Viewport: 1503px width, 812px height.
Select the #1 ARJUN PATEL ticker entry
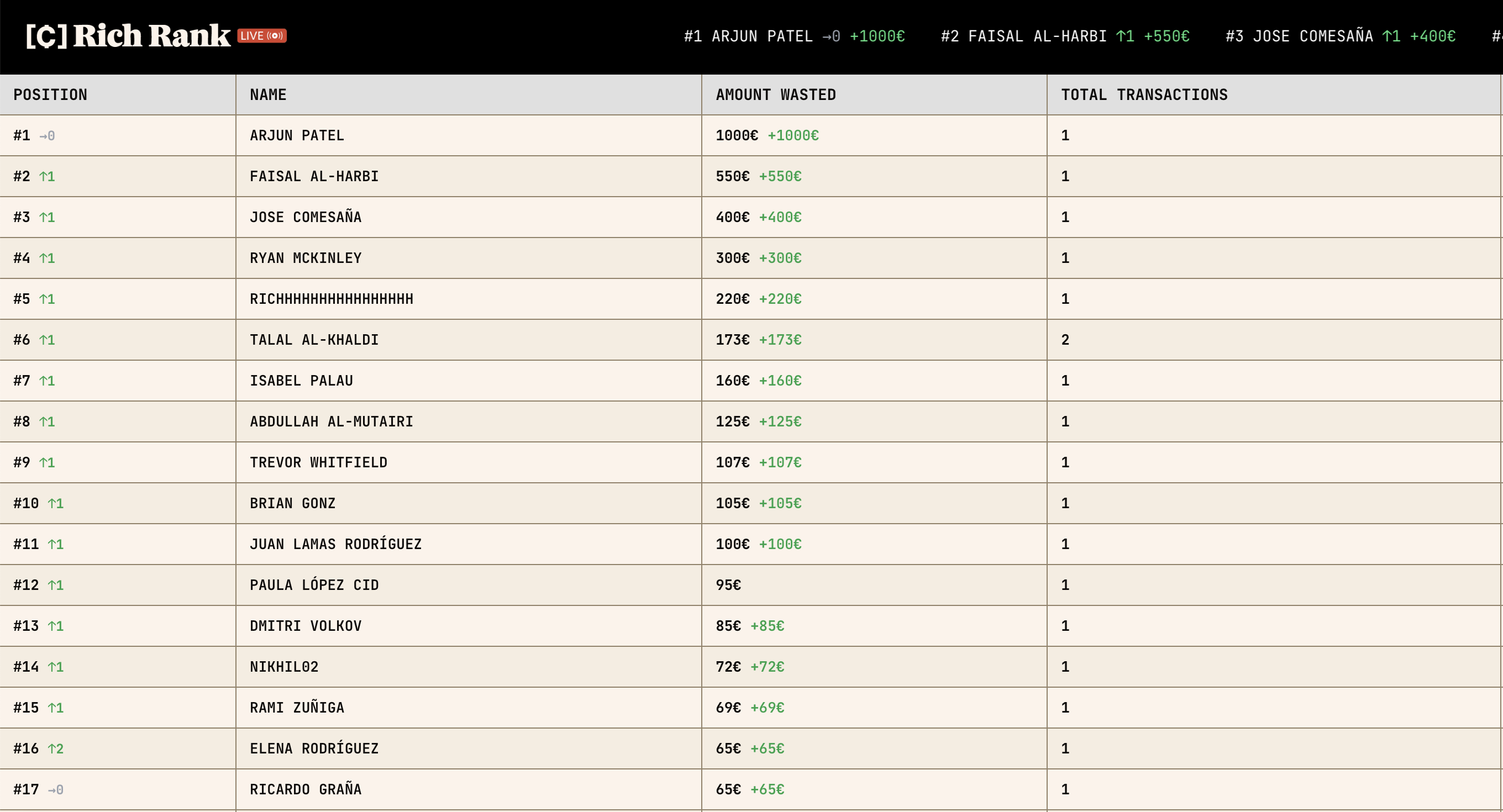click(x=793, y=36)
